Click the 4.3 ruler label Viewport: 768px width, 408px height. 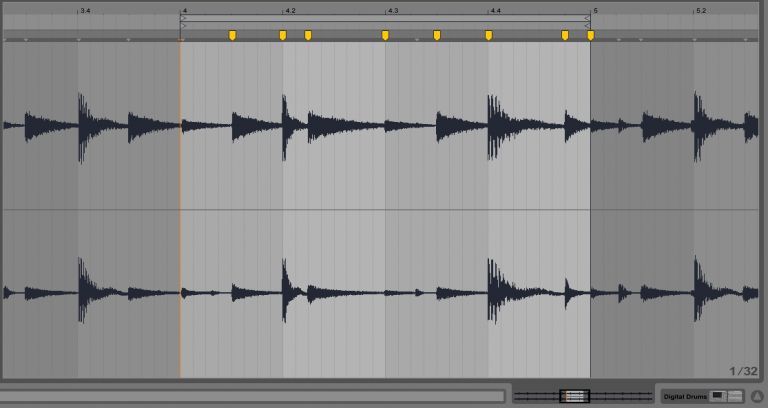393,11
